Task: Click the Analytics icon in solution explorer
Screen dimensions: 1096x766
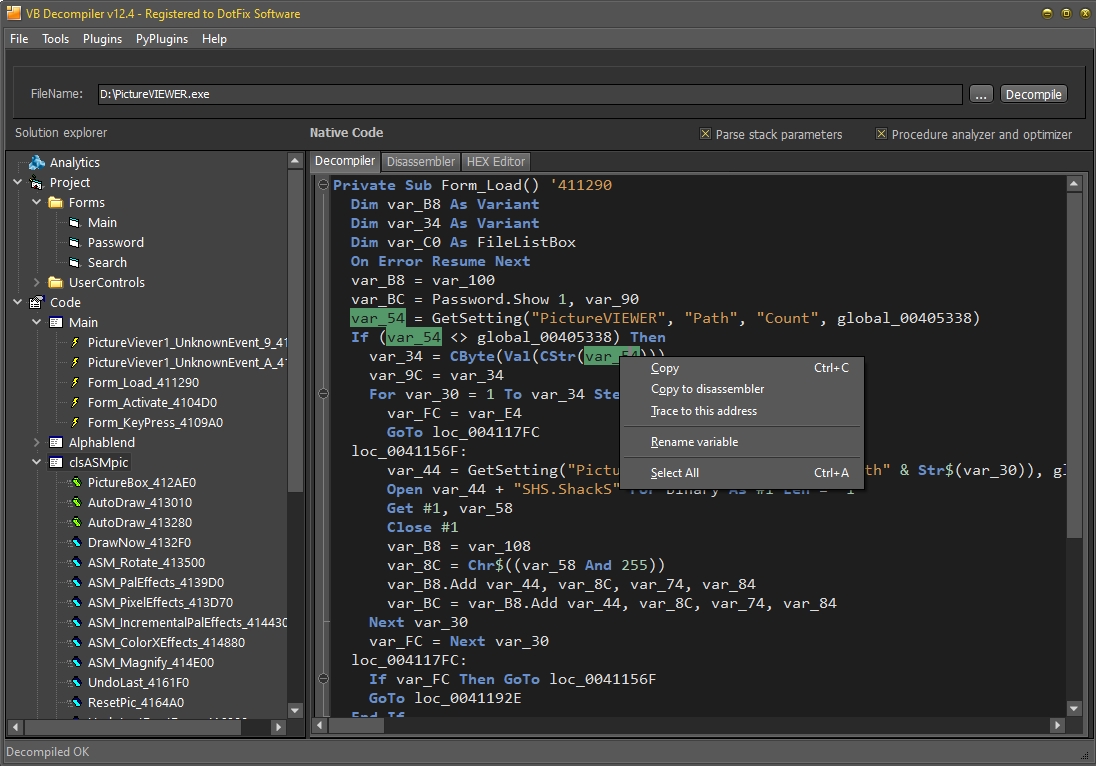Action: [x=36, y=163]
